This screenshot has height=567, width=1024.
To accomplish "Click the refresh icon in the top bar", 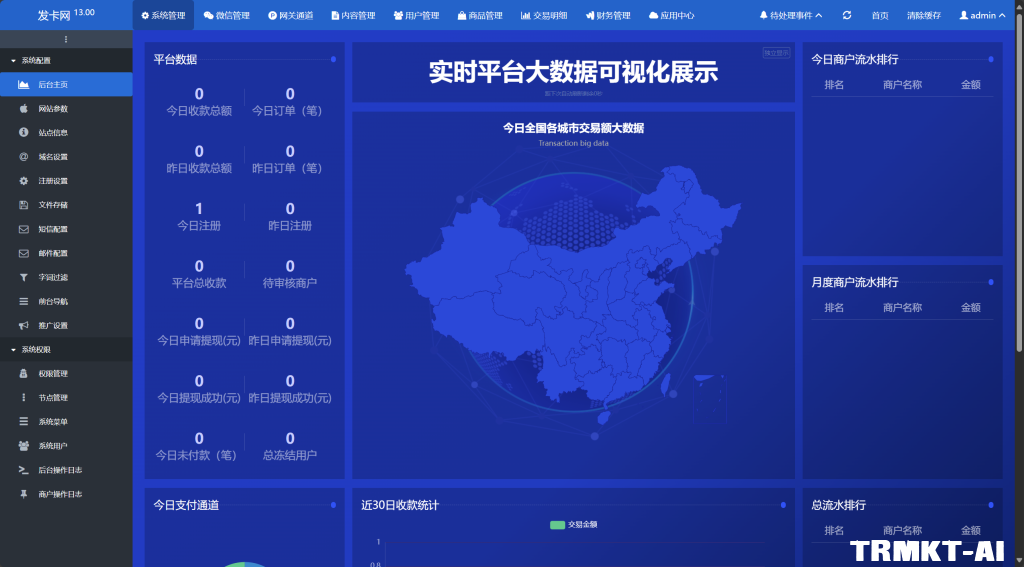I will (x=847, y=15).
